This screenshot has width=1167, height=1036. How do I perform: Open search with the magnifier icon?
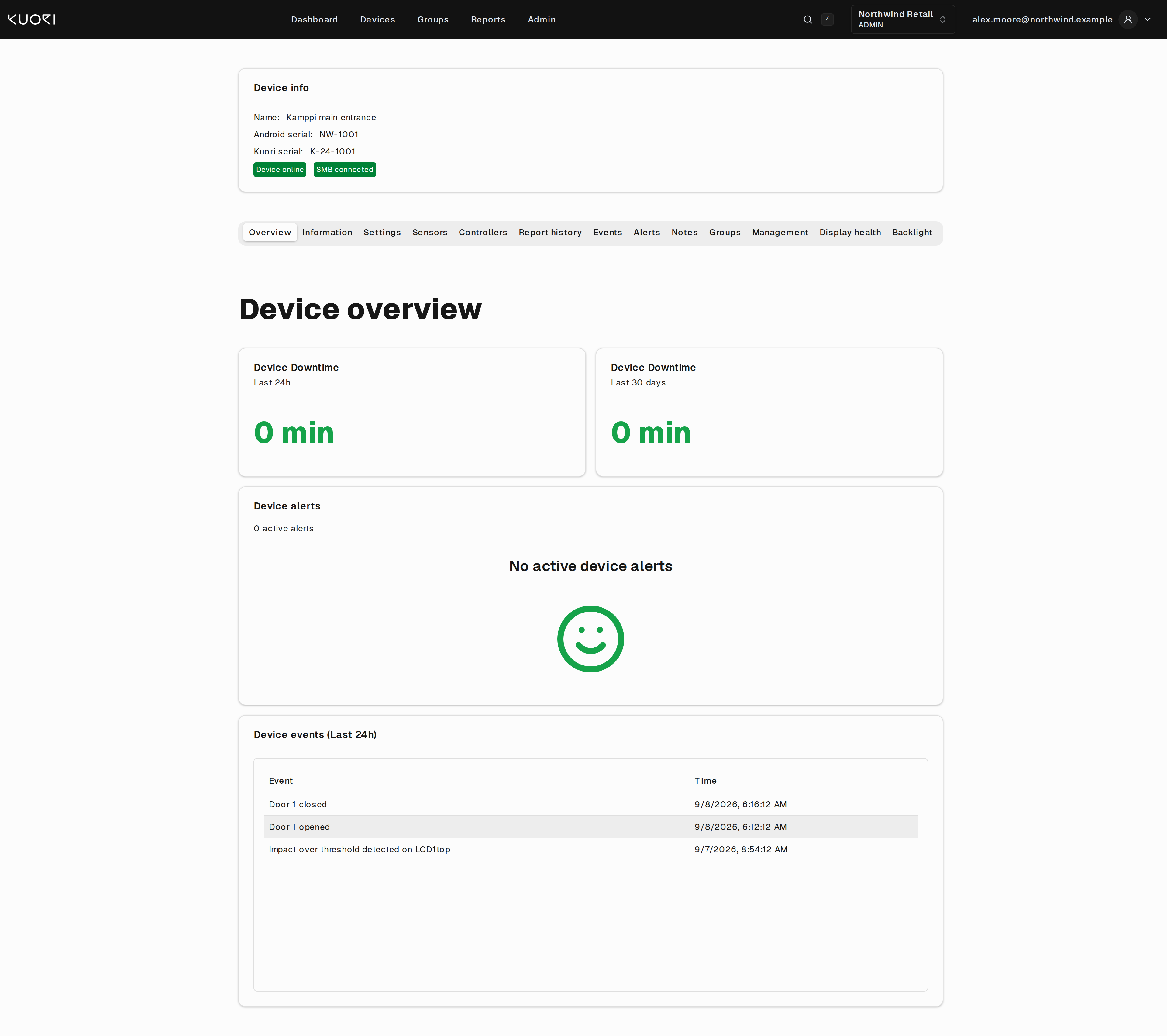coord(807,19)
